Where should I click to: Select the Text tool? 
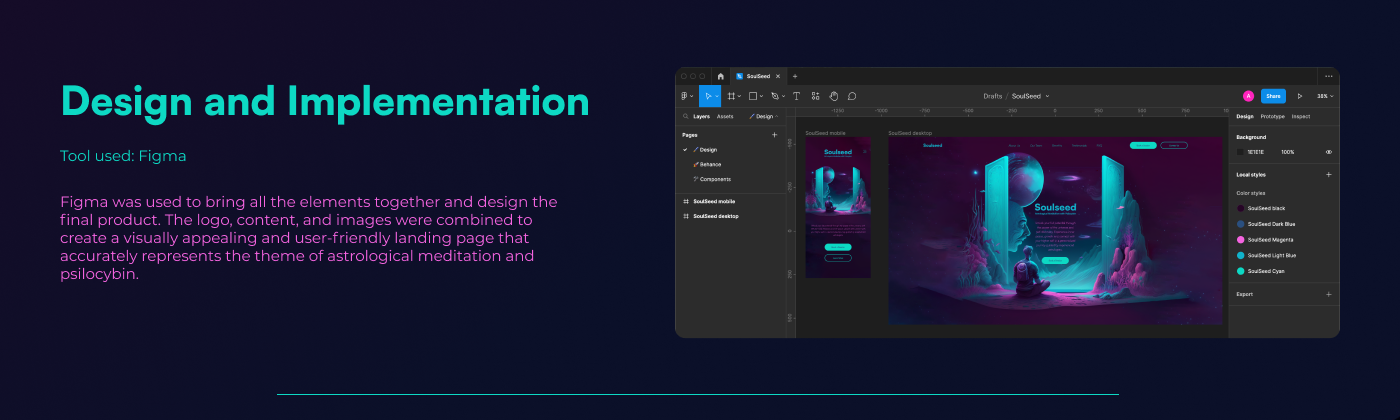pos(796,96)
